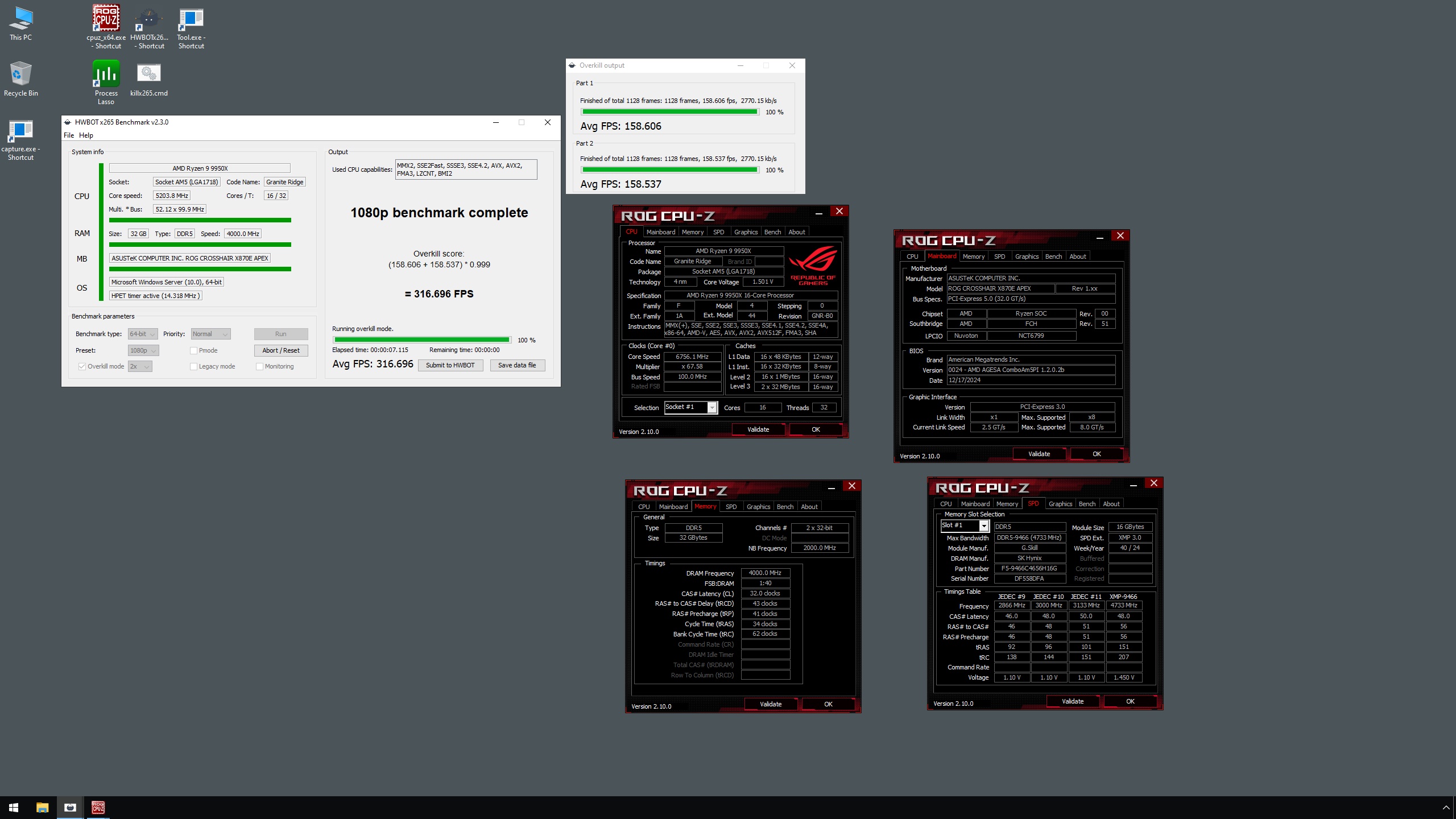This screenshot has height=819, width=1456.
Task: Click Overkill output window title icon
Action: (572, 65)
